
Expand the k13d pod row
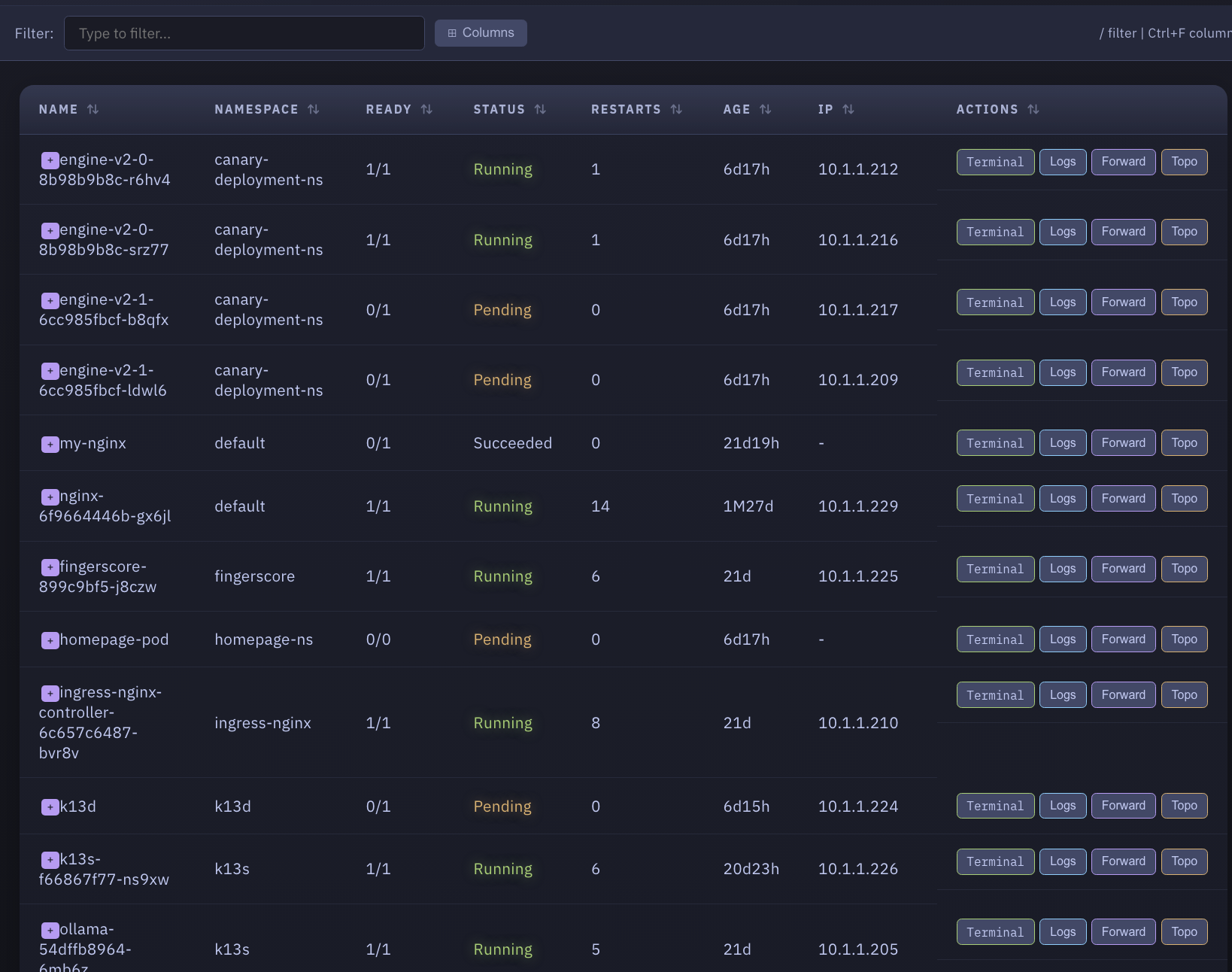pos(50,807)
